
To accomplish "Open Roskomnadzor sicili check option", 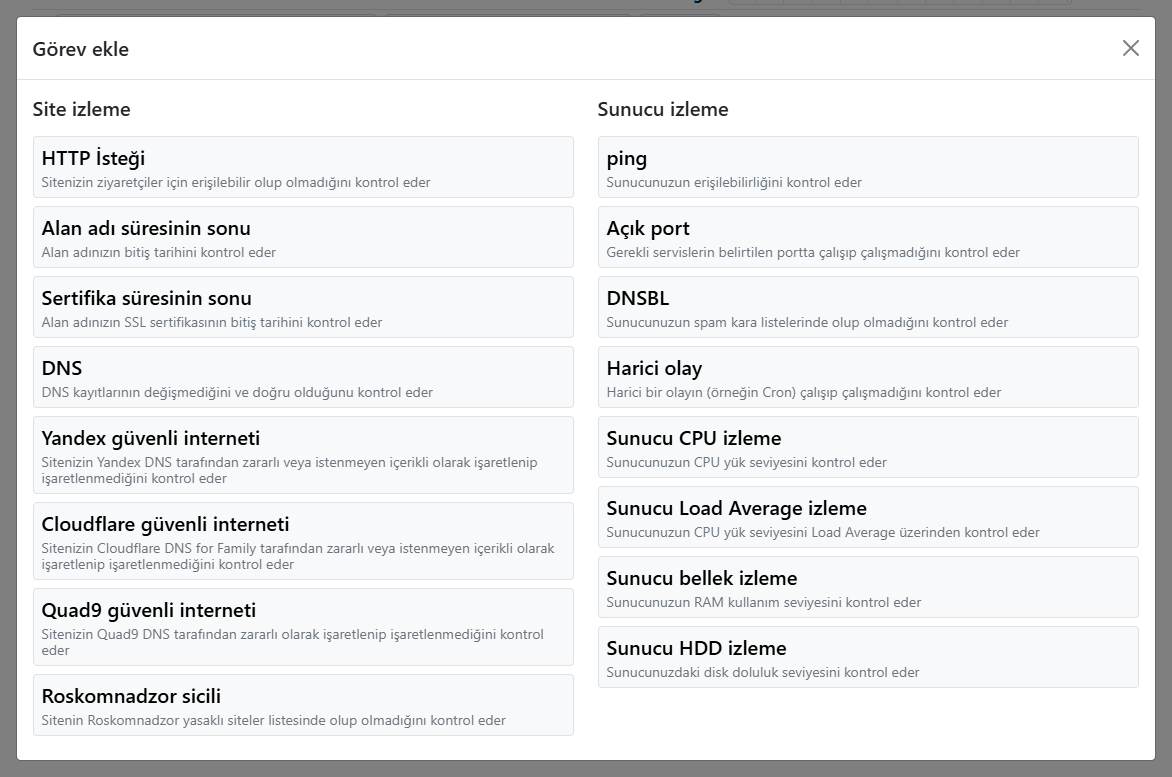I will pyautogui.click(x=303, y=705).
